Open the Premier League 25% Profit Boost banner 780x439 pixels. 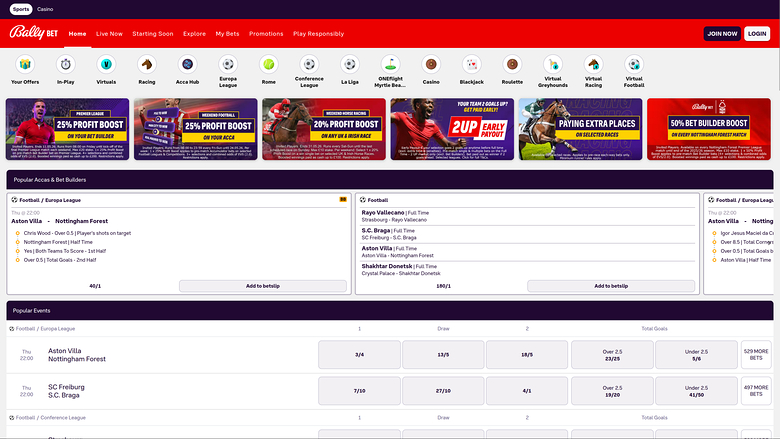[x=67, y=129]
